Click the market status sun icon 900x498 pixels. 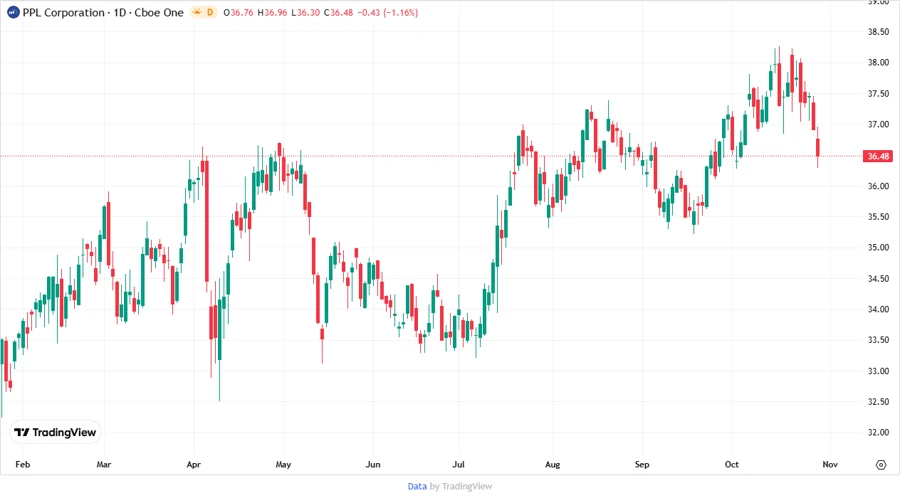click(x=197, y=12)
